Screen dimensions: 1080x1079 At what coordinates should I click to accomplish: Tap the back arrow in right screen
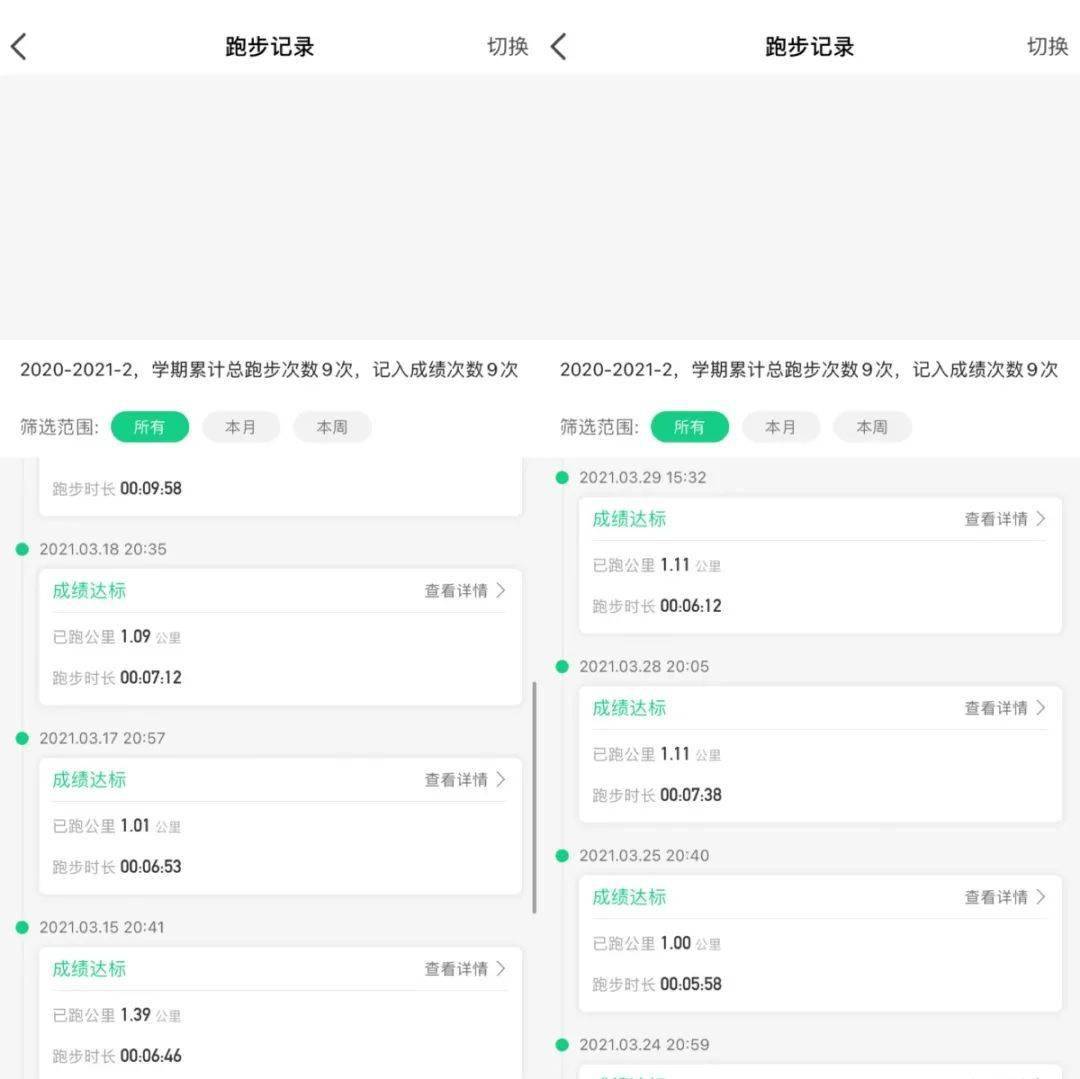[559, 47]
